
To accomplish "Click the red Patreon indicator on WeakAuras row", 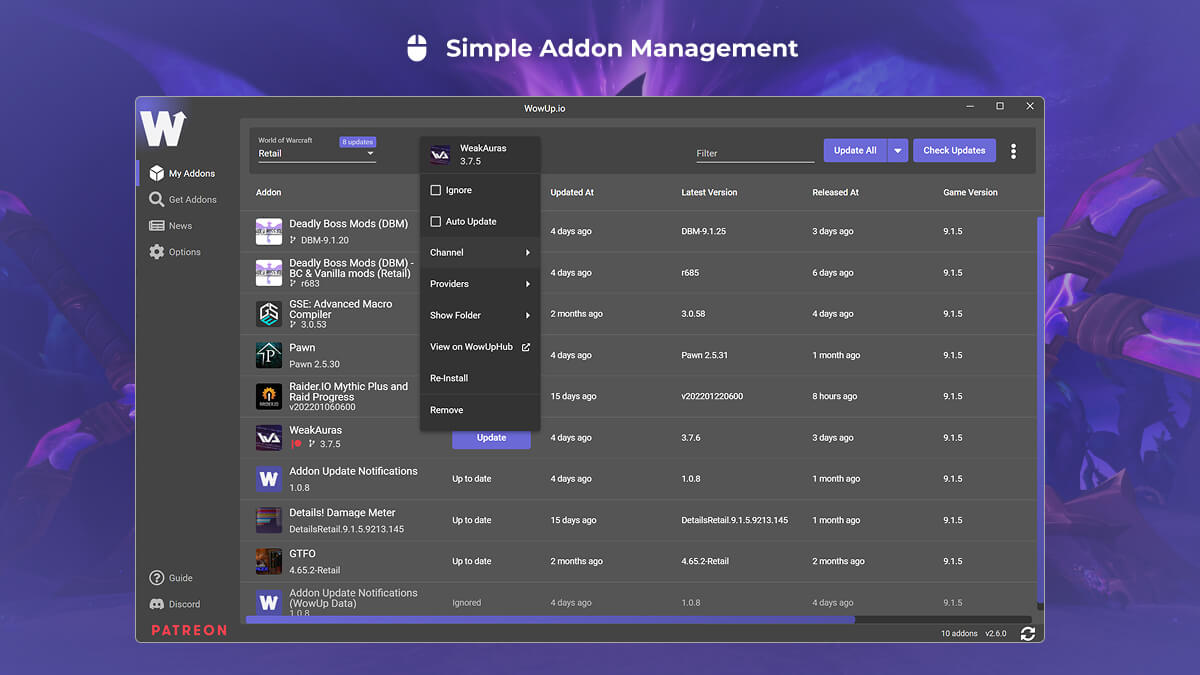I will click(296, 444).
